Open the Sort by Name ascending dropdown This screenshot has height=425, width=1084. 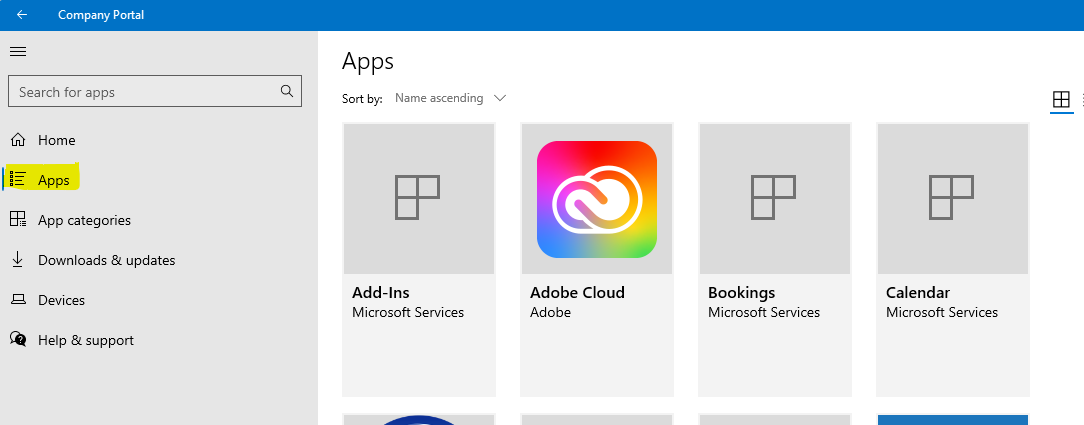[439, 98]
